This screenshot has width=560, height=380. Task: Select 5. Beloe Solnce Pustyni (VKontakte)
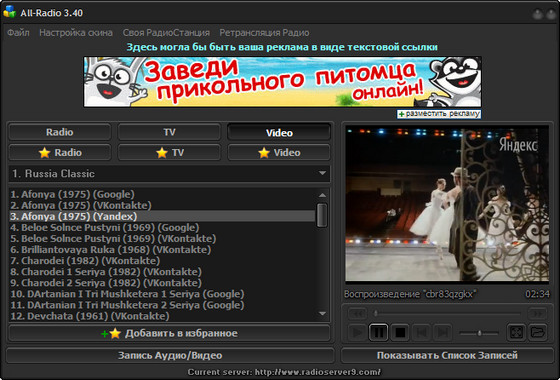coord(162,239)
